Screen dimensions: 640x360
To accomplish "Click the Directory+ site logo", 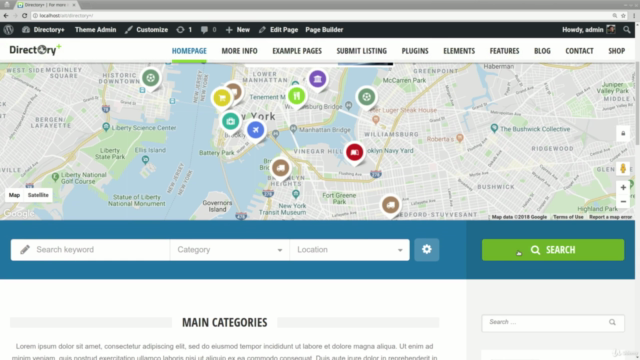I will click(x=35, y=50).
